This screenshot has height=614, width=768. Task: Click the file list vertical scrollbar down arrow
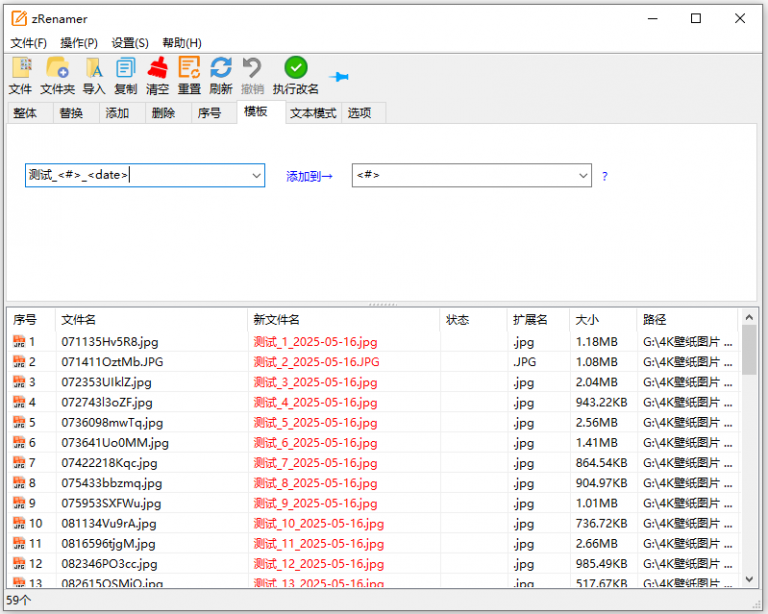pyautogui.click(x=749, y=579)
